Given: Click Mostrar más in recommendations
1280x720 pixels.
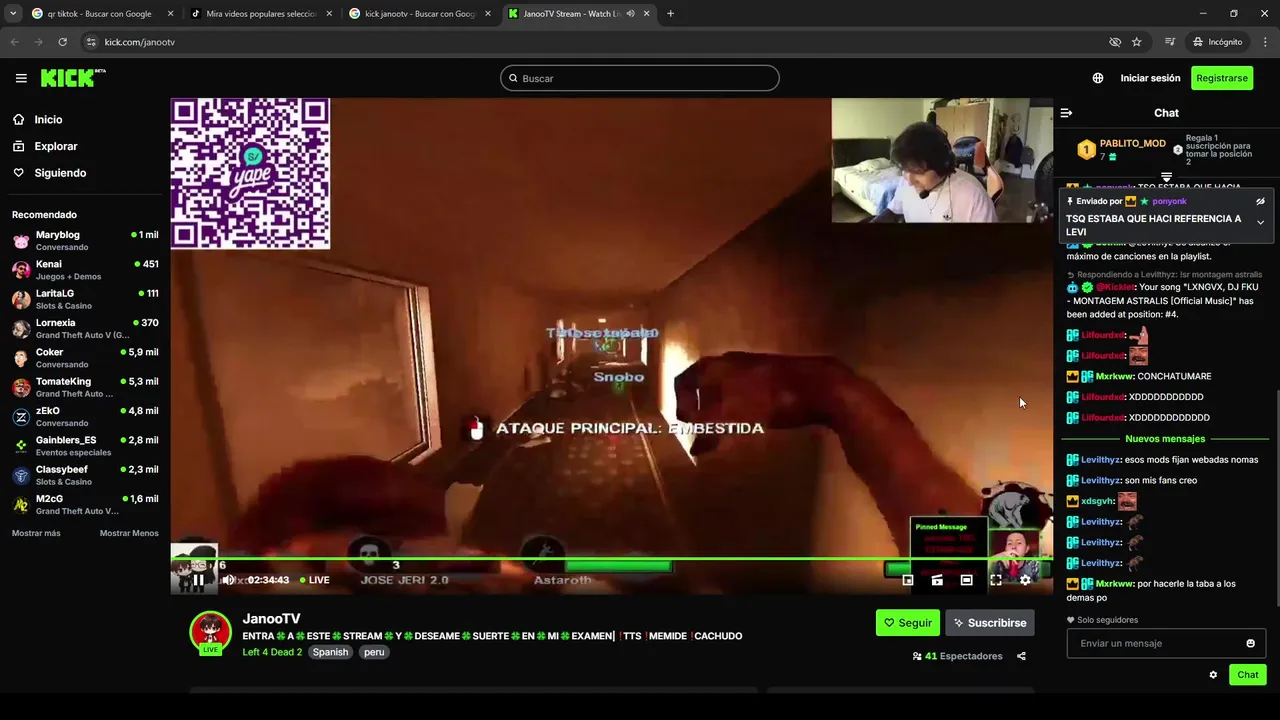Looking at the screenshot, I should [x=36, y=533].
